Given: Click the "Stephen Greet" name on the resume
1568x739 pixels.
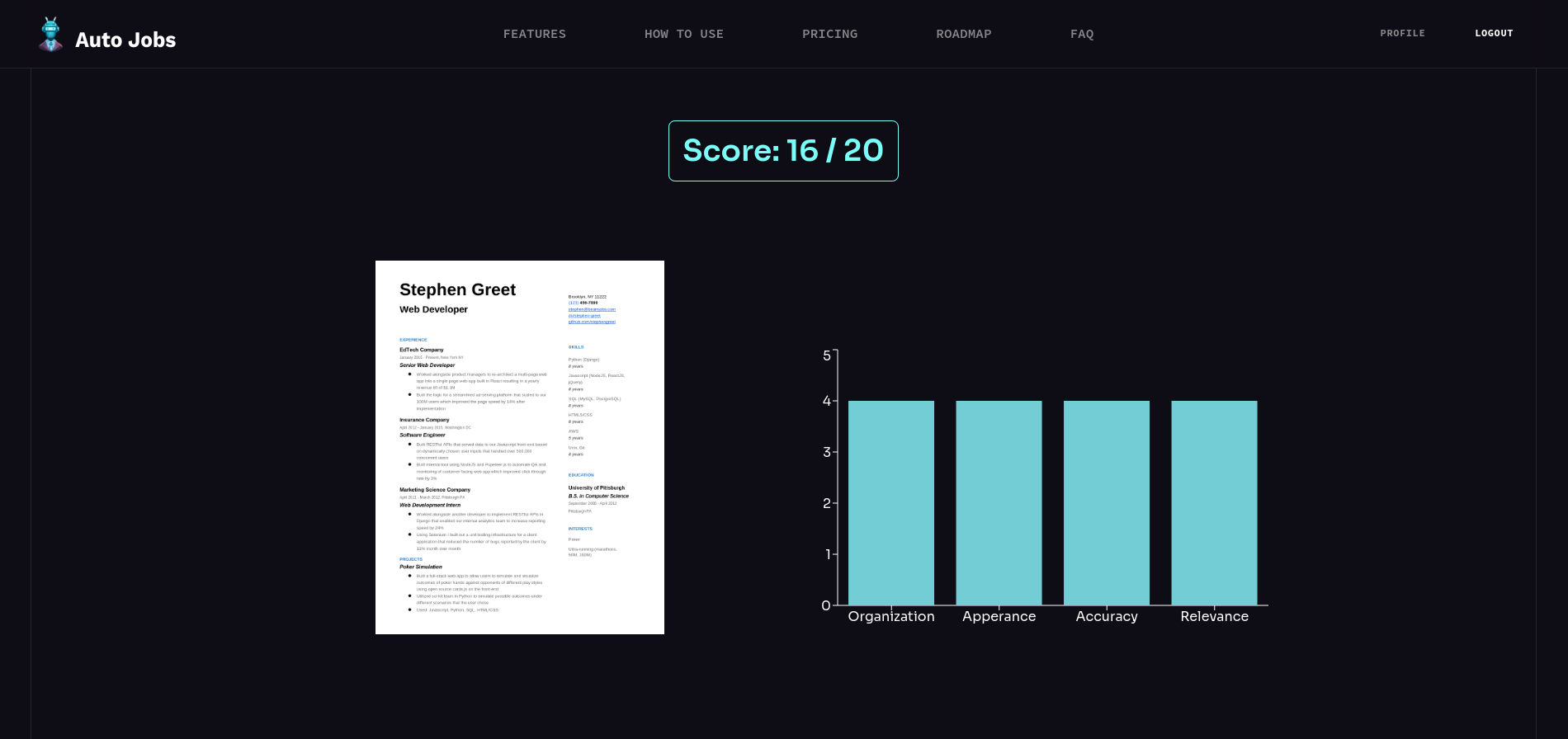Looking at the screenshot, I should (457, 289).
